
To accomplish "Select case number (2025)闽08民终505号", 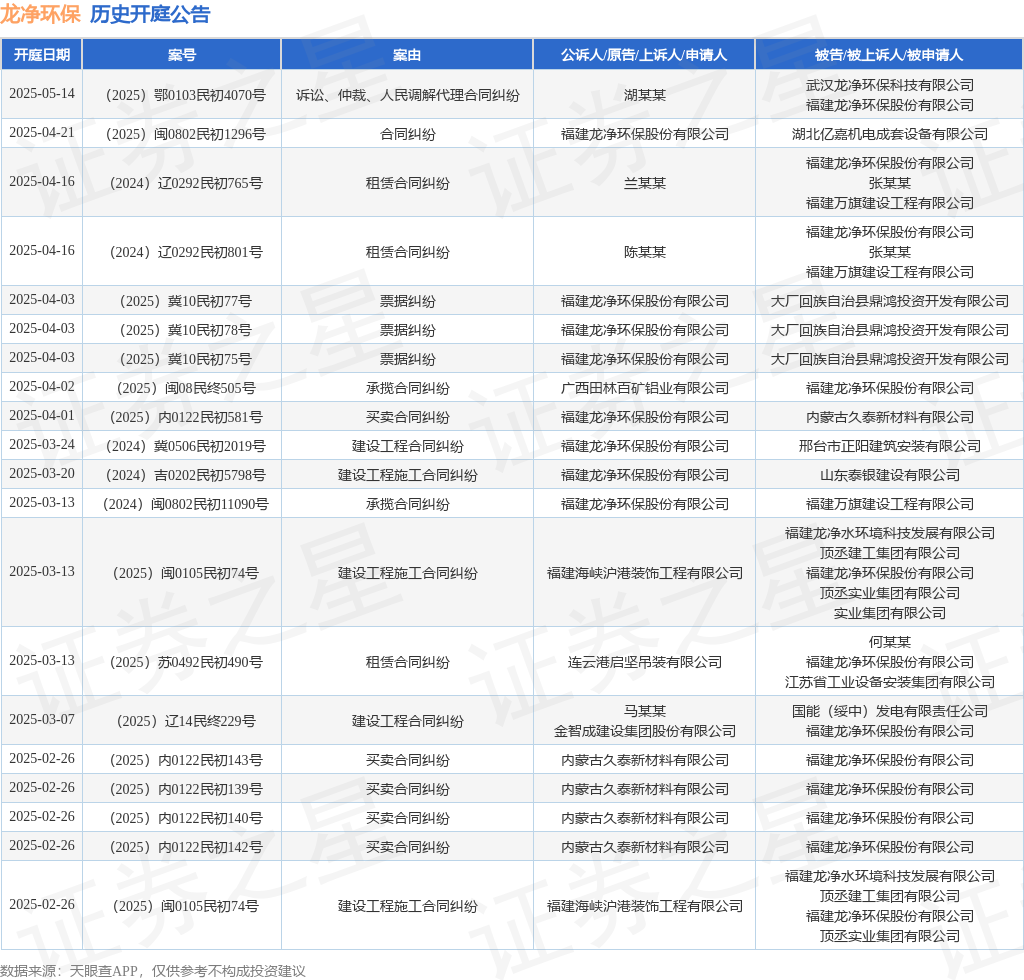I will [185, 388].
